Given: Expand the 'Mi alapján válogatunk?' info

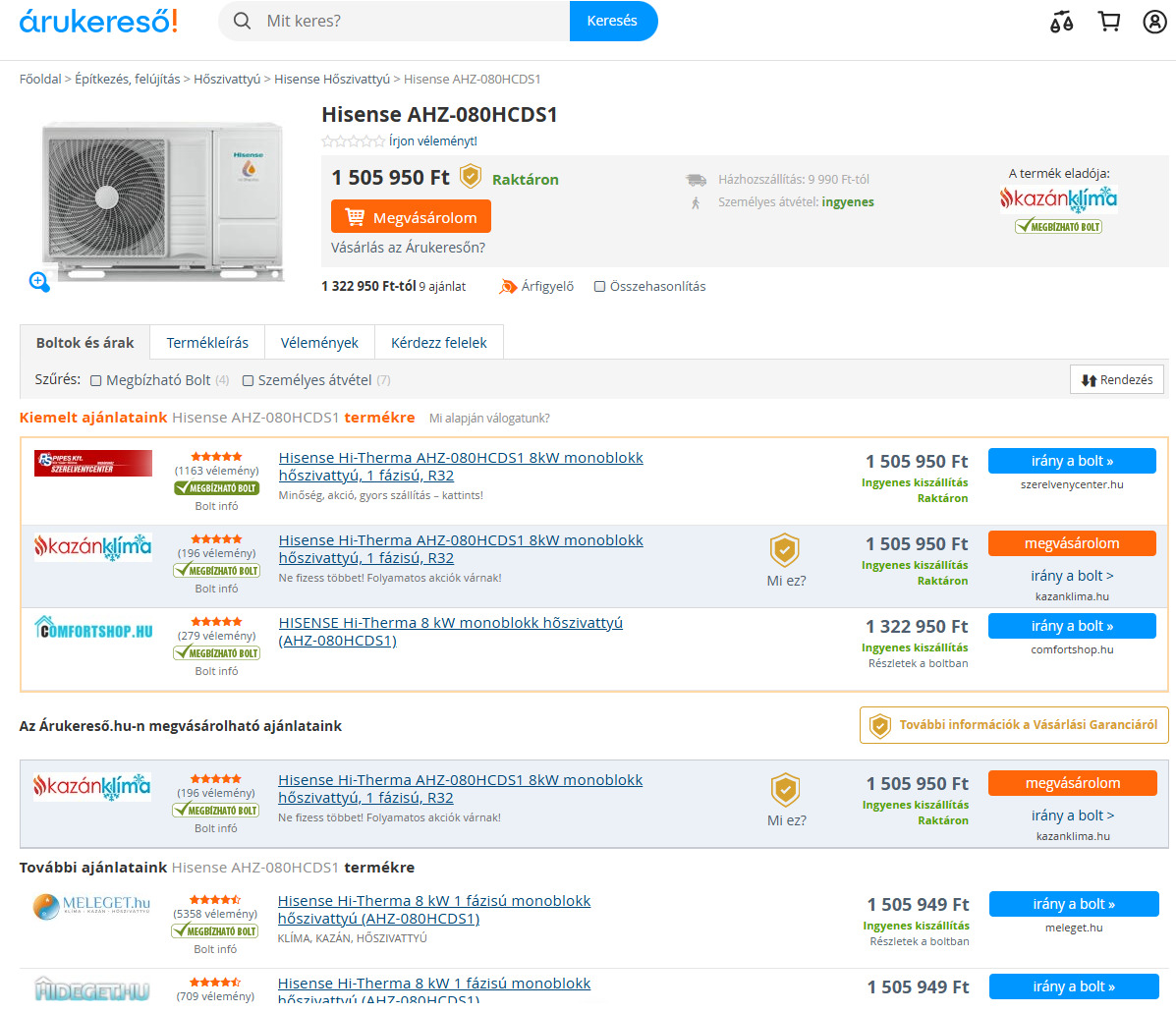Looking at the screenshot, I should [x=489, y=419].
